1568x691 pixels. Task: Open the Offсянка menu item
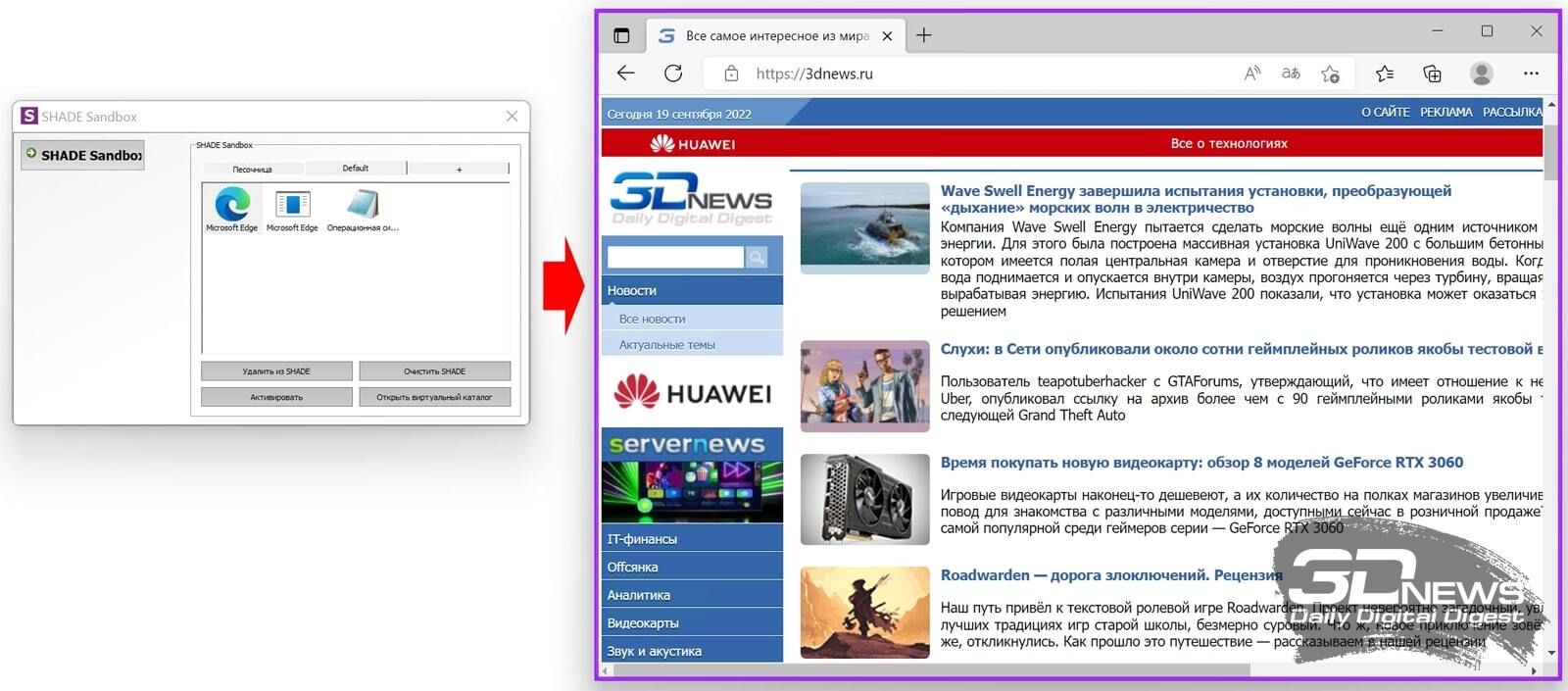(x=692, y=567)
